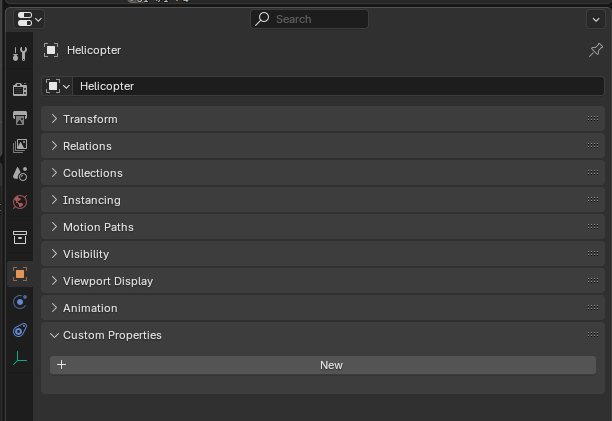Click the Motion Paths panel drag grip
This screenshot has height=421, width=612.
(592, 227)
